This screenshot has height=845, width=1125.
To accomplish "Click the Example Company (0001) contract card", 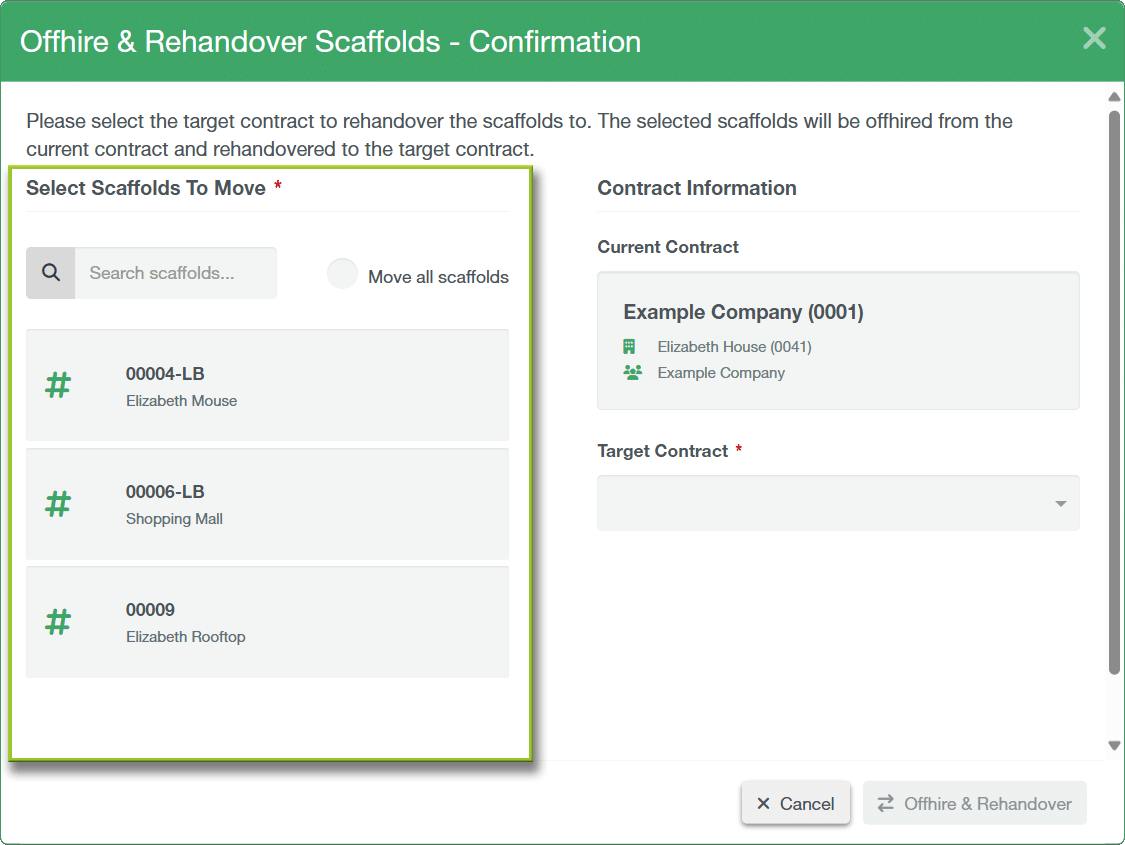I will click(838, 341).
